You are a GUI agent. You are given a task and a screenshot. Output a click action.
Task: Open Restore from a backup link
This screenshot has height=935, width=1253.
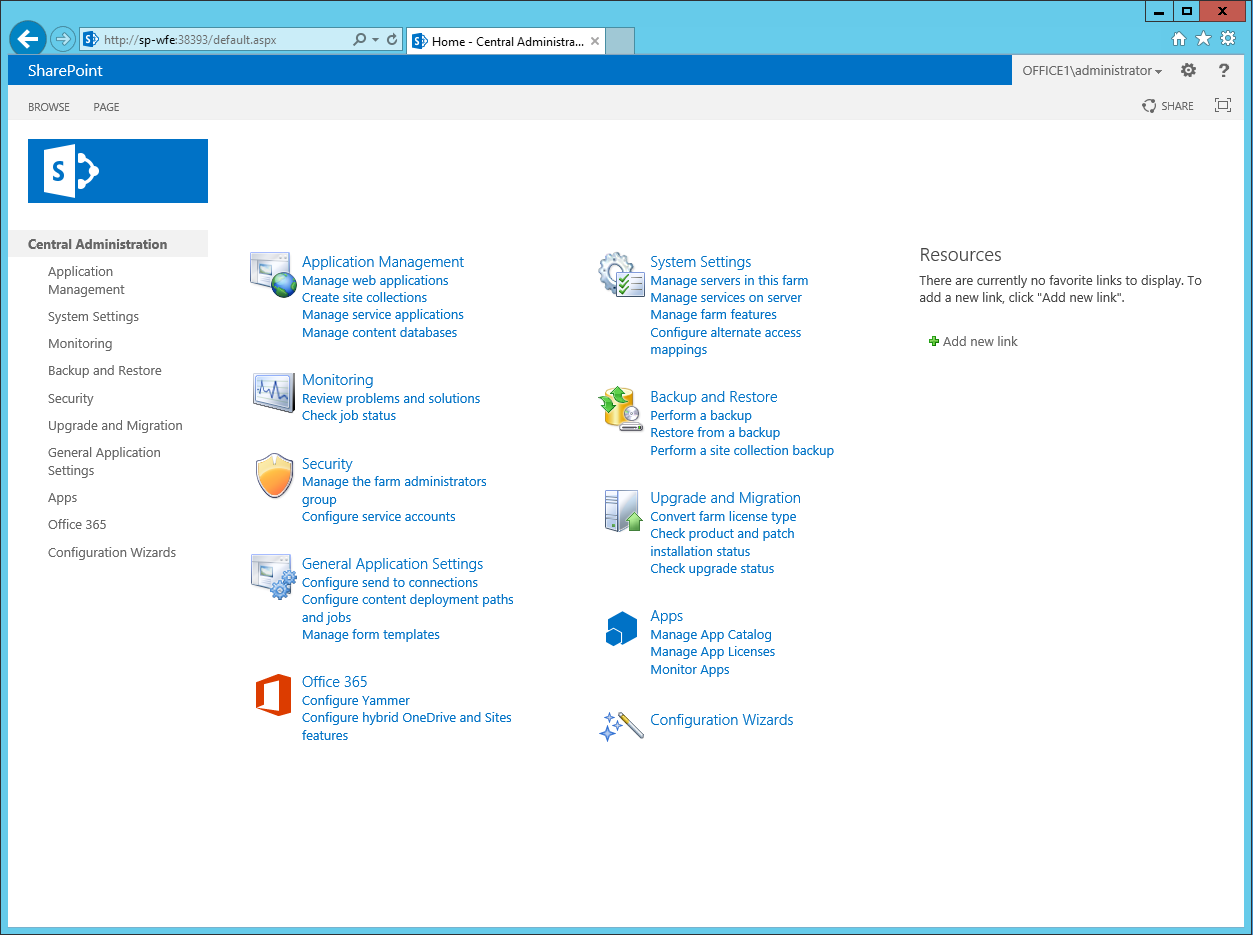[x=715, y=433]
